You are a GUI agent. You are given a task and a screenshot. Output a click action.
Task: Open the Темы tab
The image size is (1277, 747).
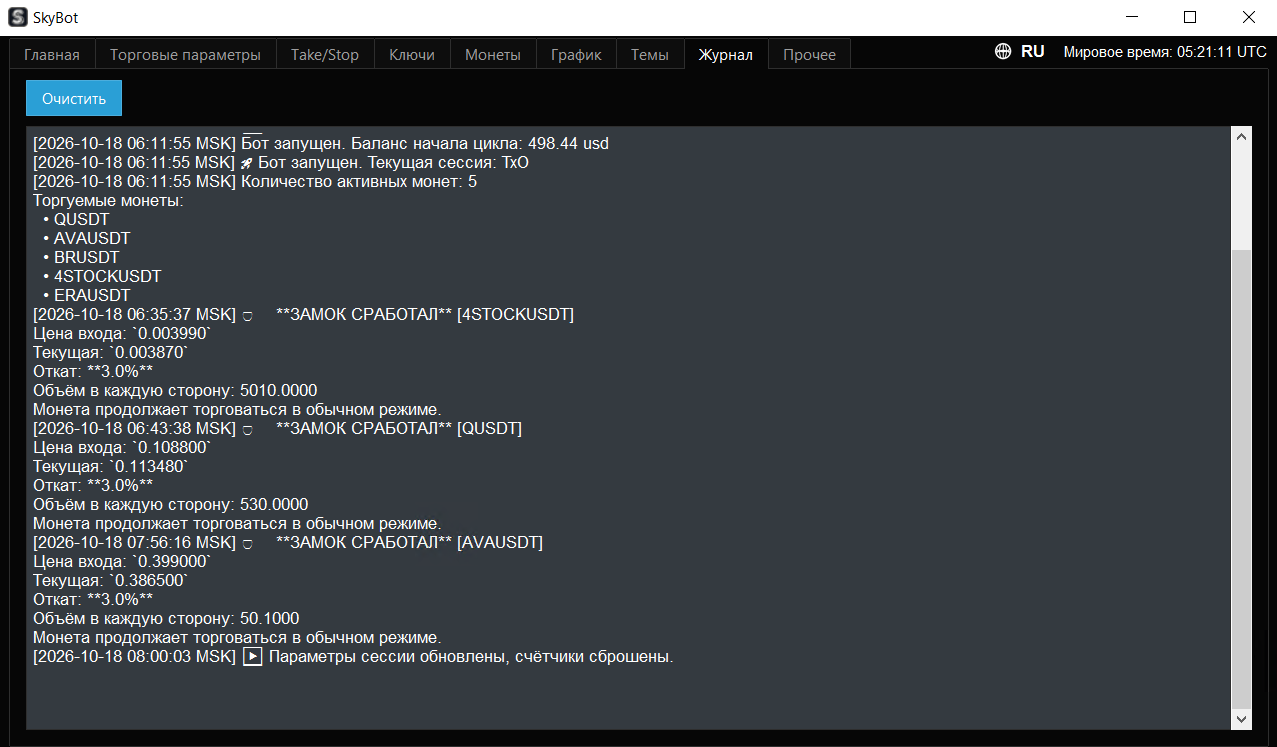point(650,55)
